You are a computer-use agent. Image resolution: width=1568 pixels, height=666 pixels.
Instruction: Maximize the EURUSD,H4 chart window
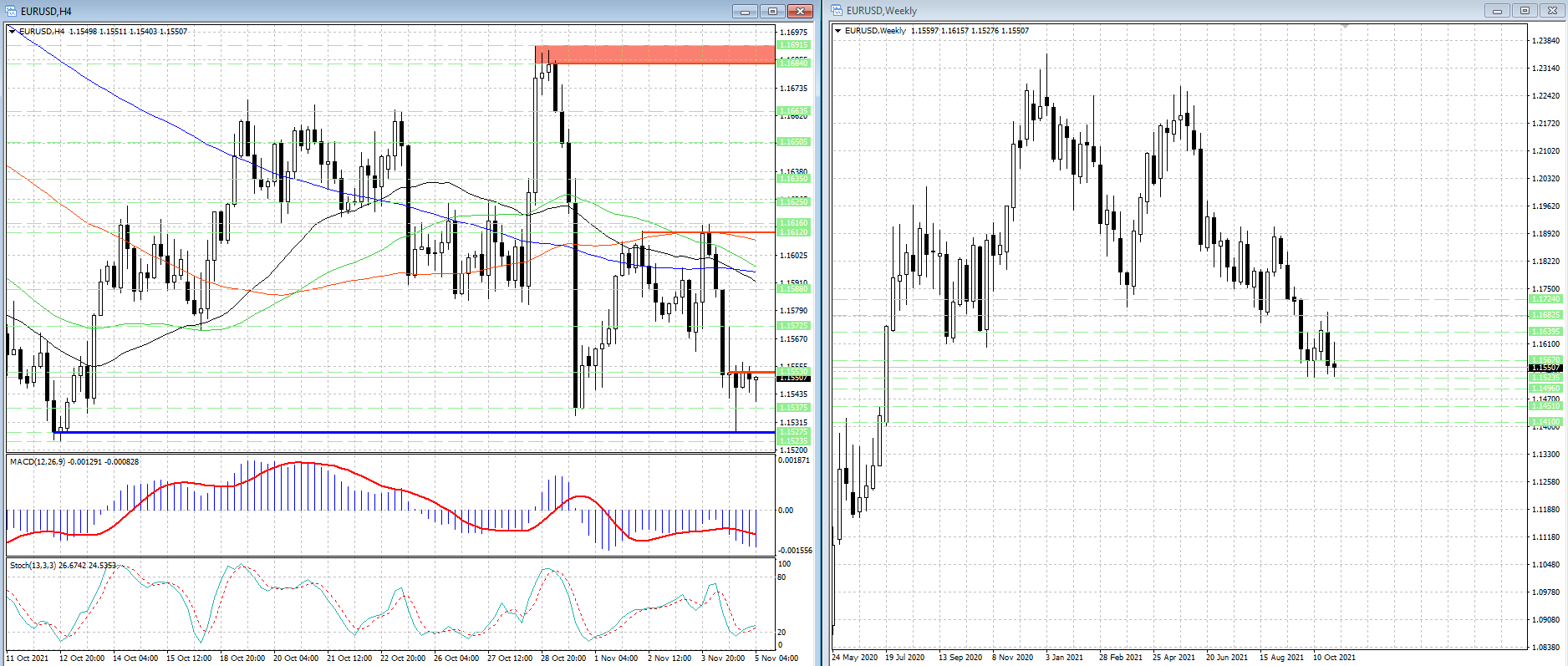coord(772,11)
